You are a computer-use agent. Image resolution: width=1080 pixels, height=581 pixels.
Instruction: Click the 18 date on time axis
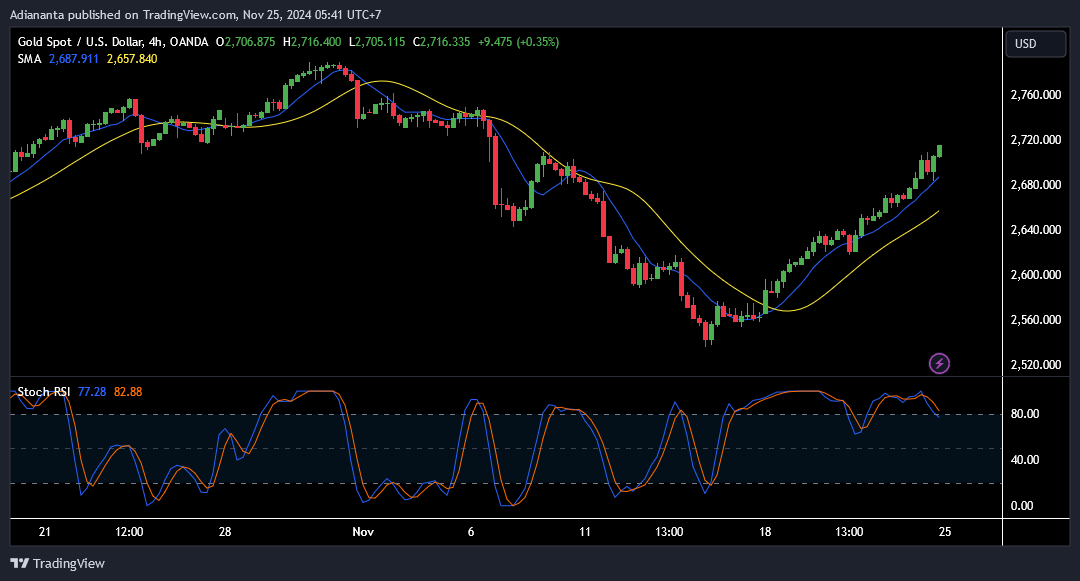(765, 531)
